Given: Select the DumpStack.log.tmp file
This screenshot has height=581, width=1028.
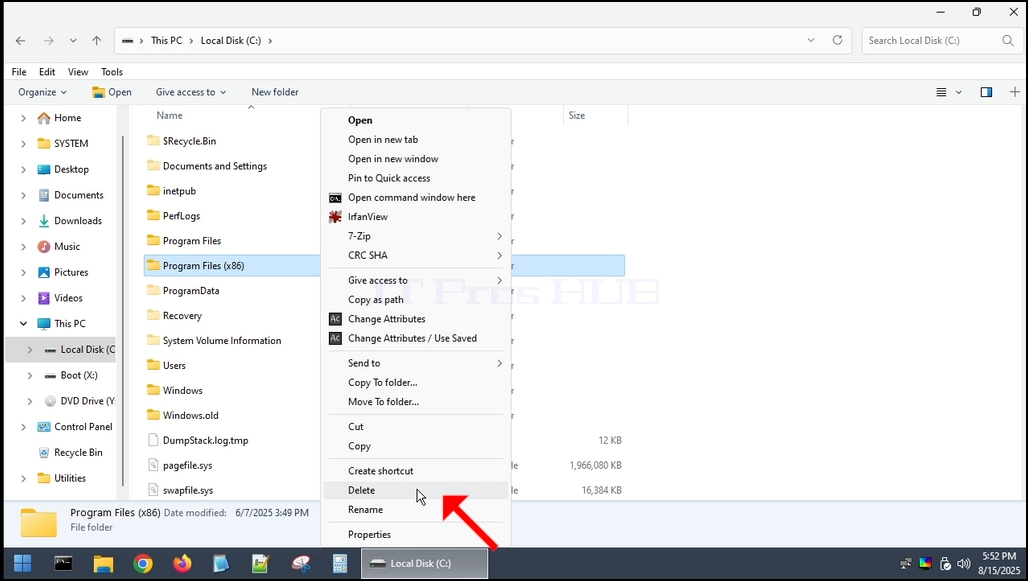Looking at the screenshot, I should 205,440.
